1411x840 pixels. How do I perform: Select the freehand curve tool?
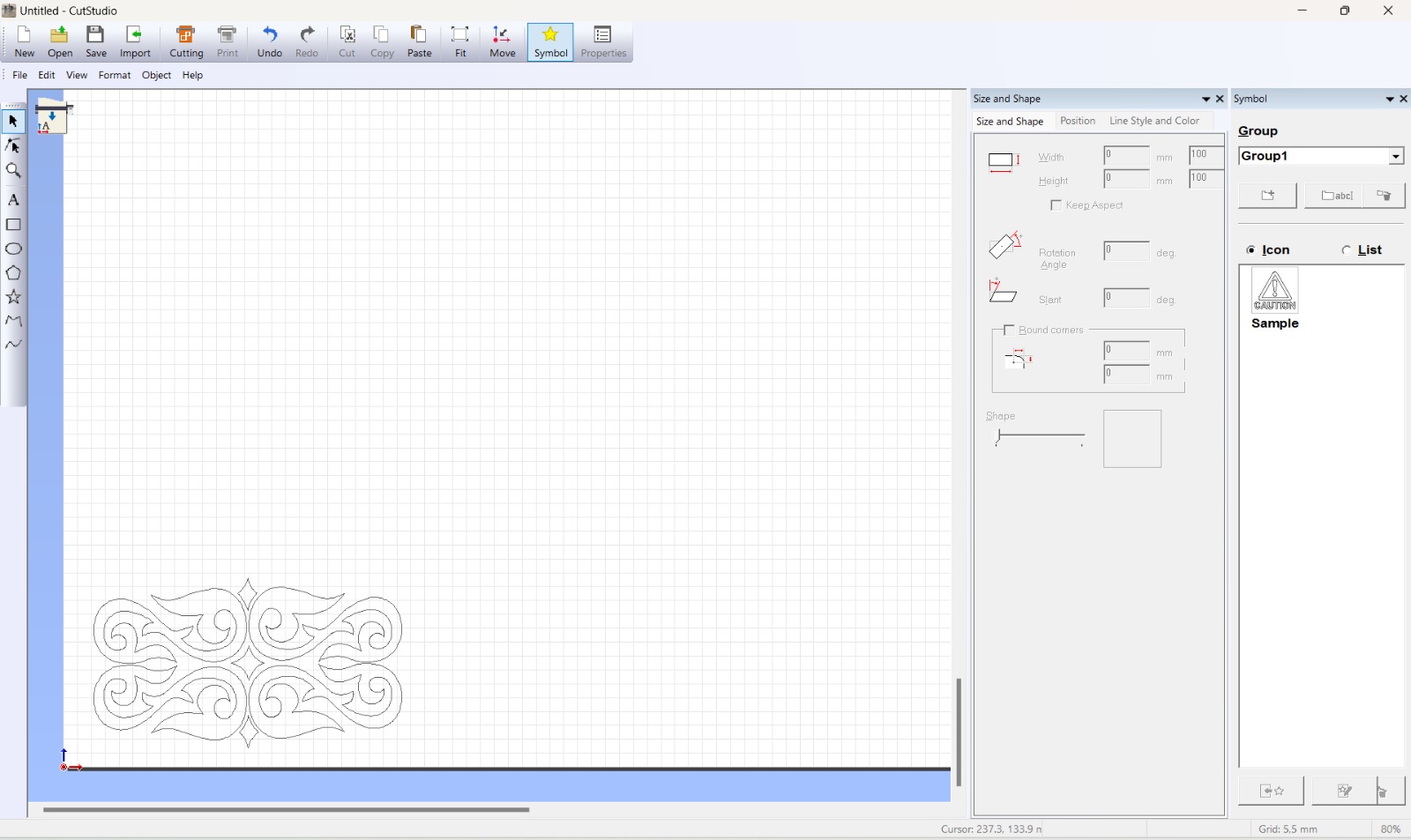coord(13,345)
